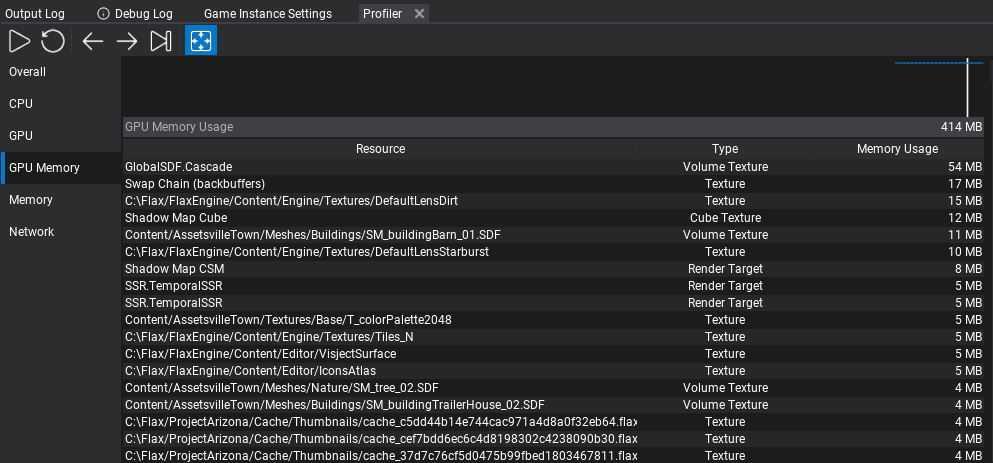The height and width of the screenshot is (463, 993).
Task: Clear profiler data with reset icon
Action: [x=53, y=42]
